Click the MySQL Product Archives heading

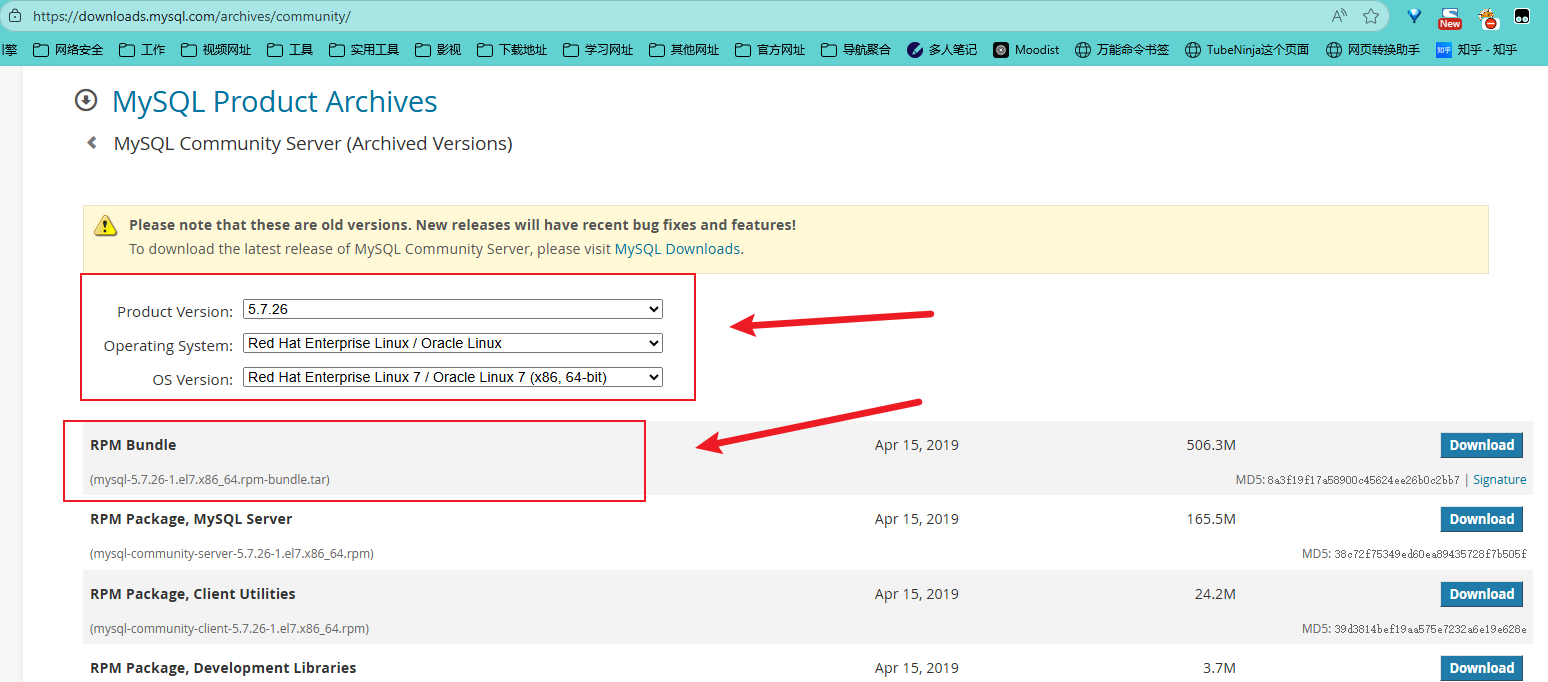click(275, 101)
